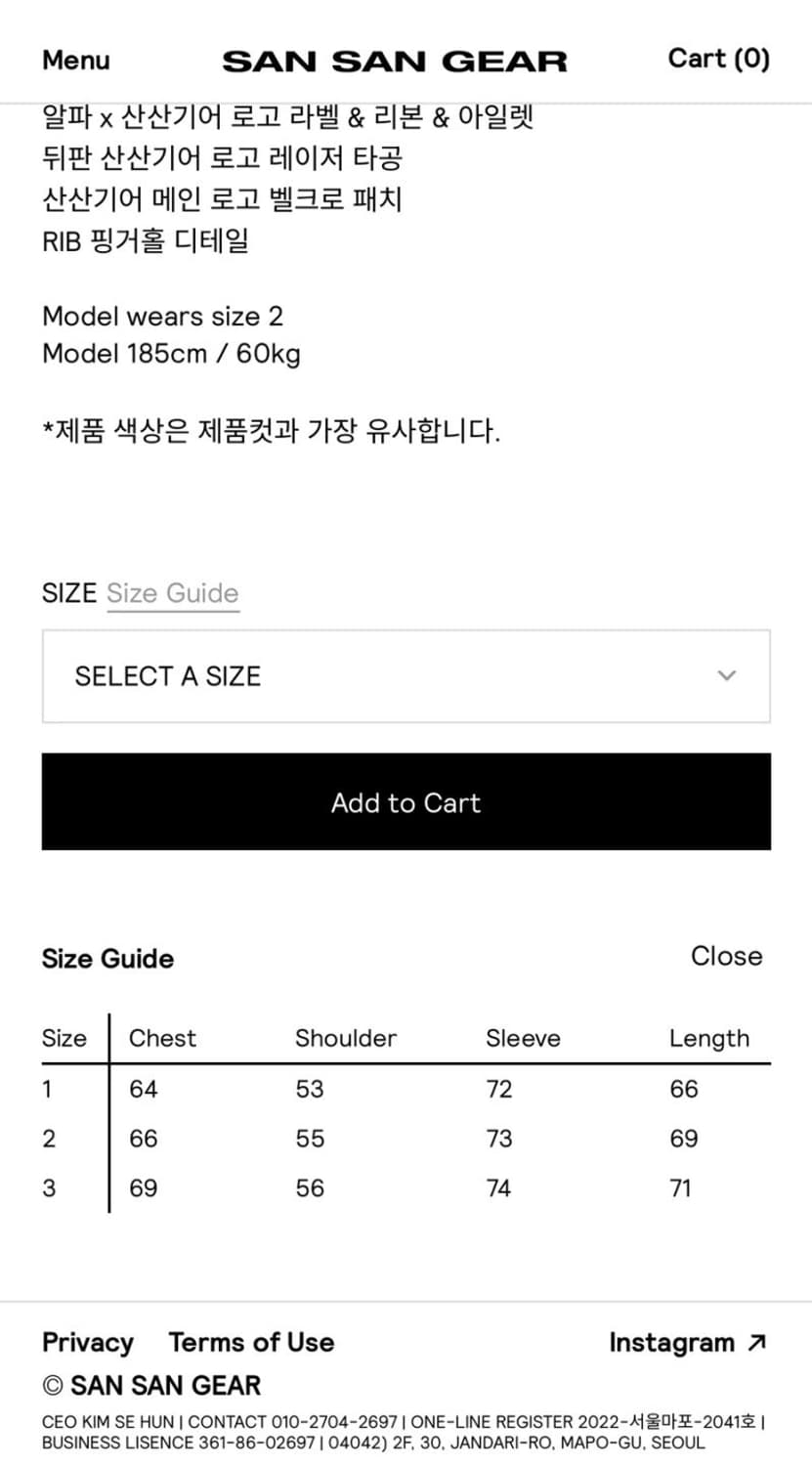Click the Size Guide section heading

[x=107, y=959]
